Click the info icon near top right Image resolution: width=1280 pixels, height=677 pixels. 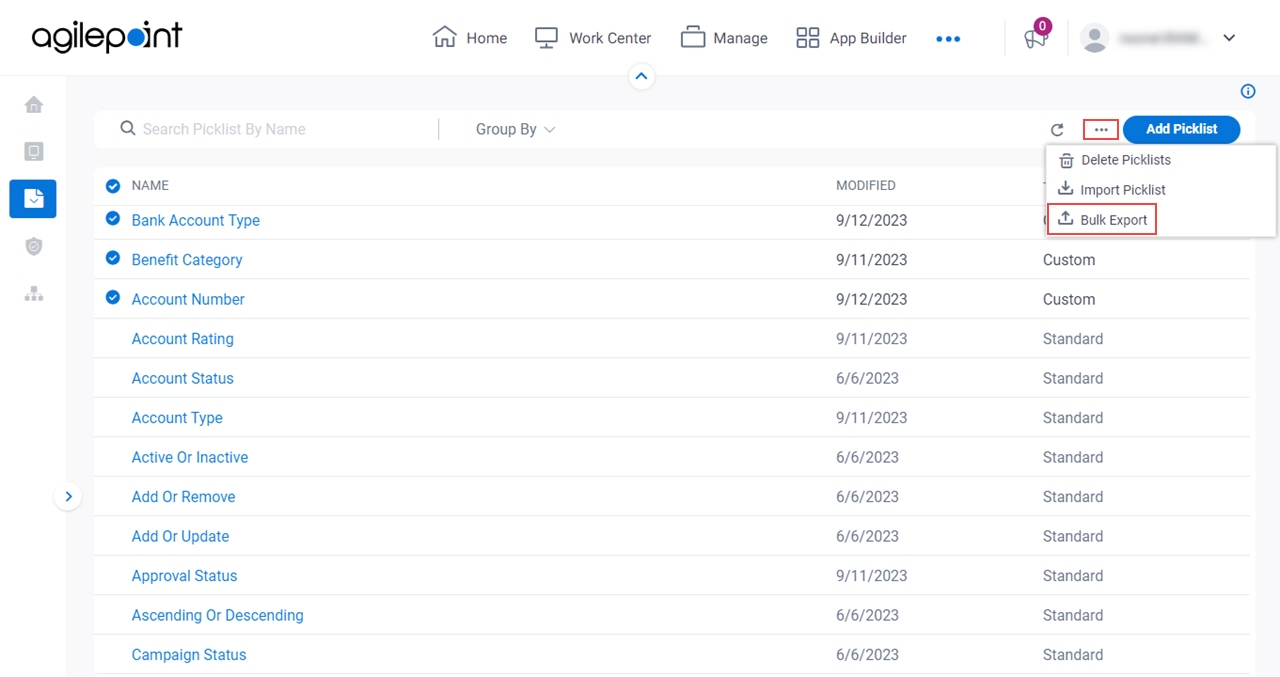[1248, 91]
